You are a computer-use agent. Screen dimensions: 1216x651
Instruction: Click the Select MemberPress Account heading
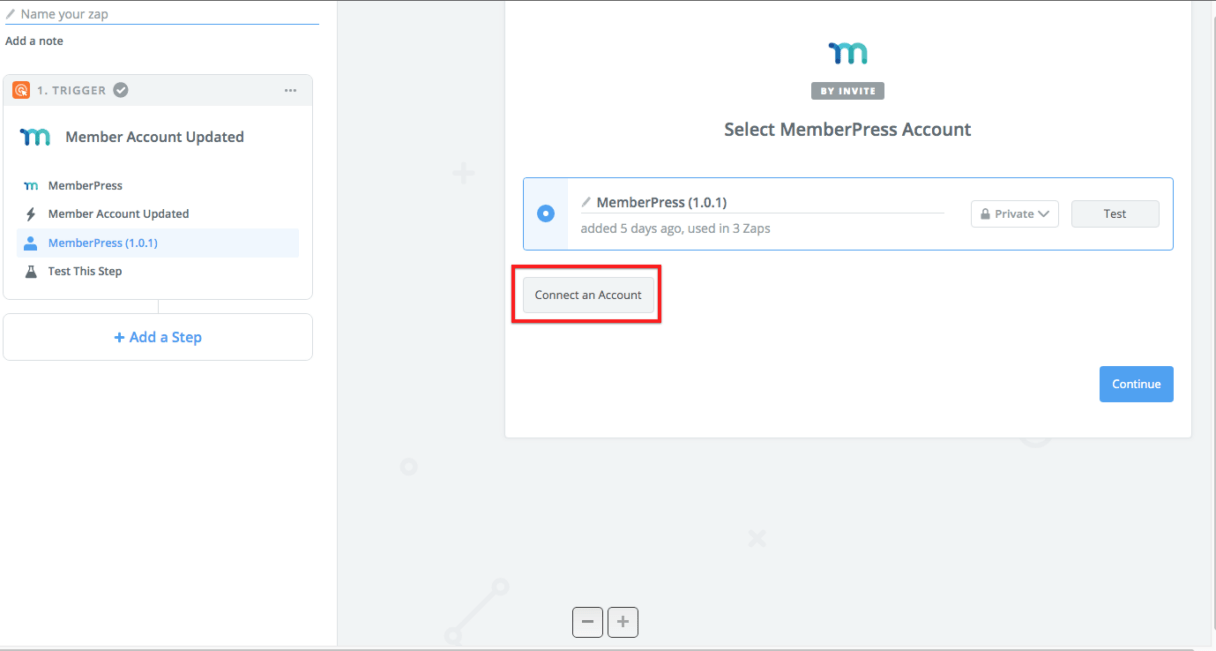coord(848,130)
